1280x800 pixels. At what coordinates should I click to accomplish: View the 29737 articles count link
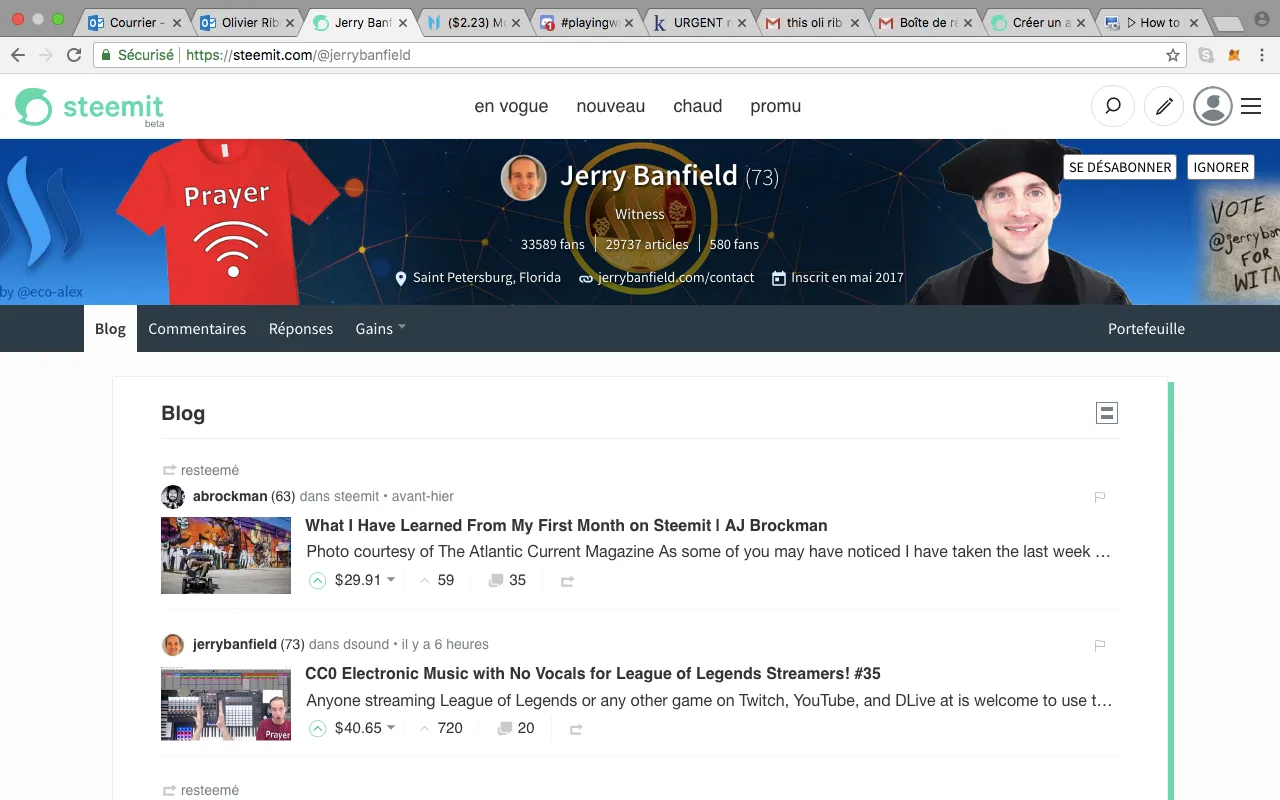click(647, 244)
